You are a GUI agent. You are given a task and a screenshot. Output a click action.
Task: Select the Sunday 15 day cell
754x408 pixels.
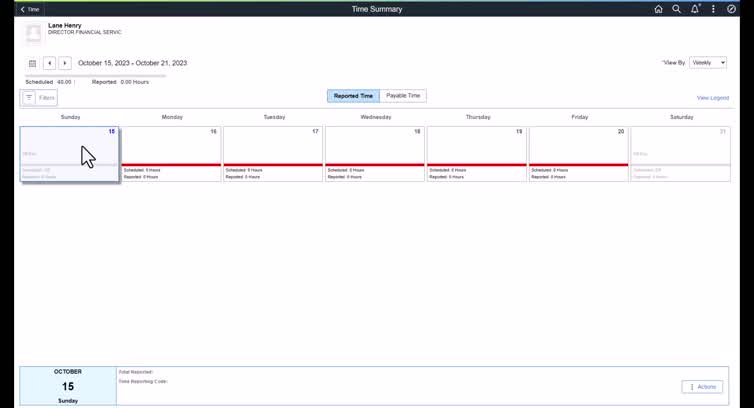coord(69,154)
